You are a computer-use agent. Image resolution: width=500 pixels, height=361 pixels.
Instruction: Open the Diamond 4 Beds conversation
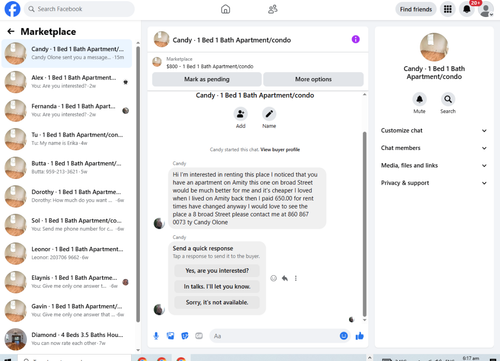[x=67, y=339]
